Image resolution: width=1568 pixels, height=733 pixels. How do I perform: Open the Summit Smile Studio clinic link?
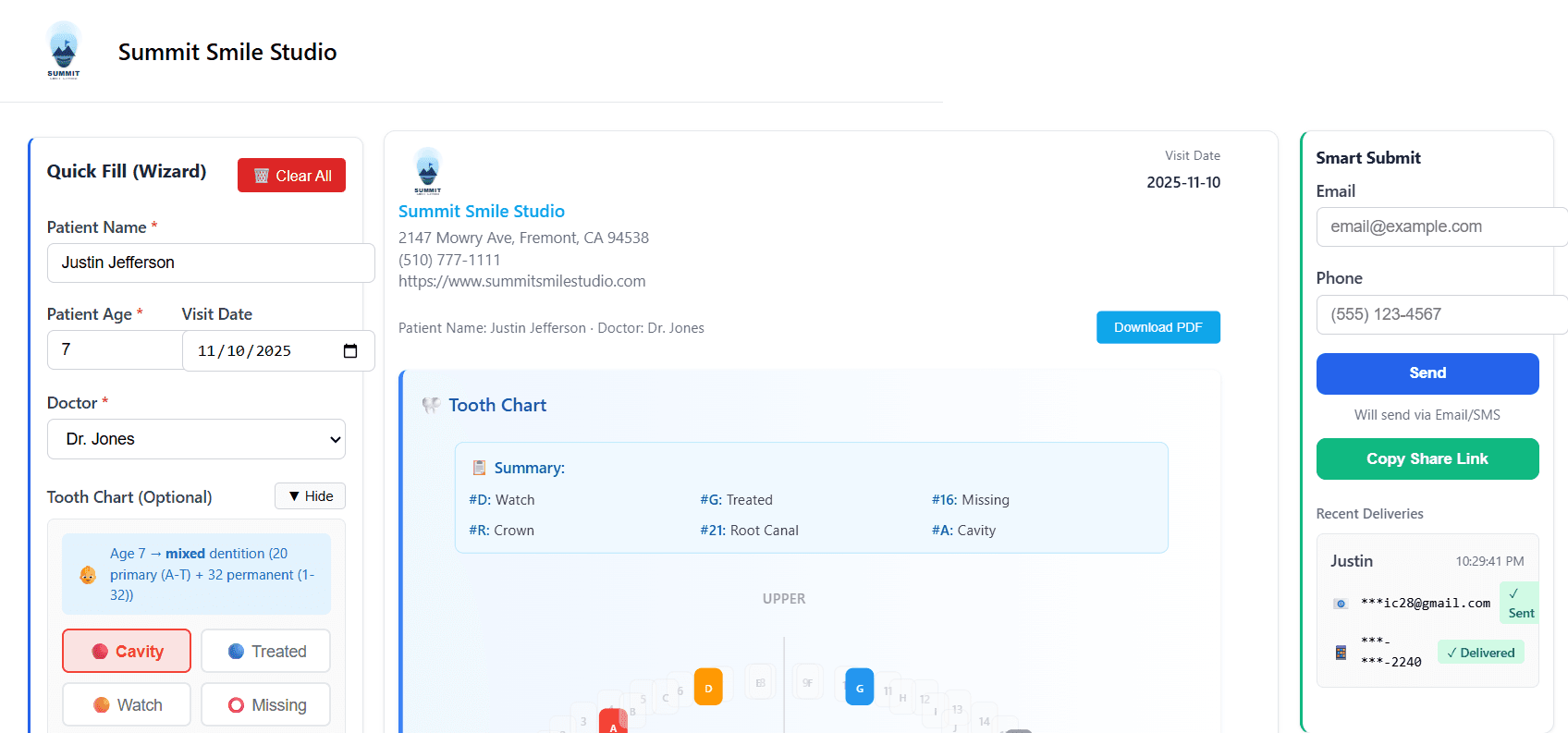coord(482,211)
